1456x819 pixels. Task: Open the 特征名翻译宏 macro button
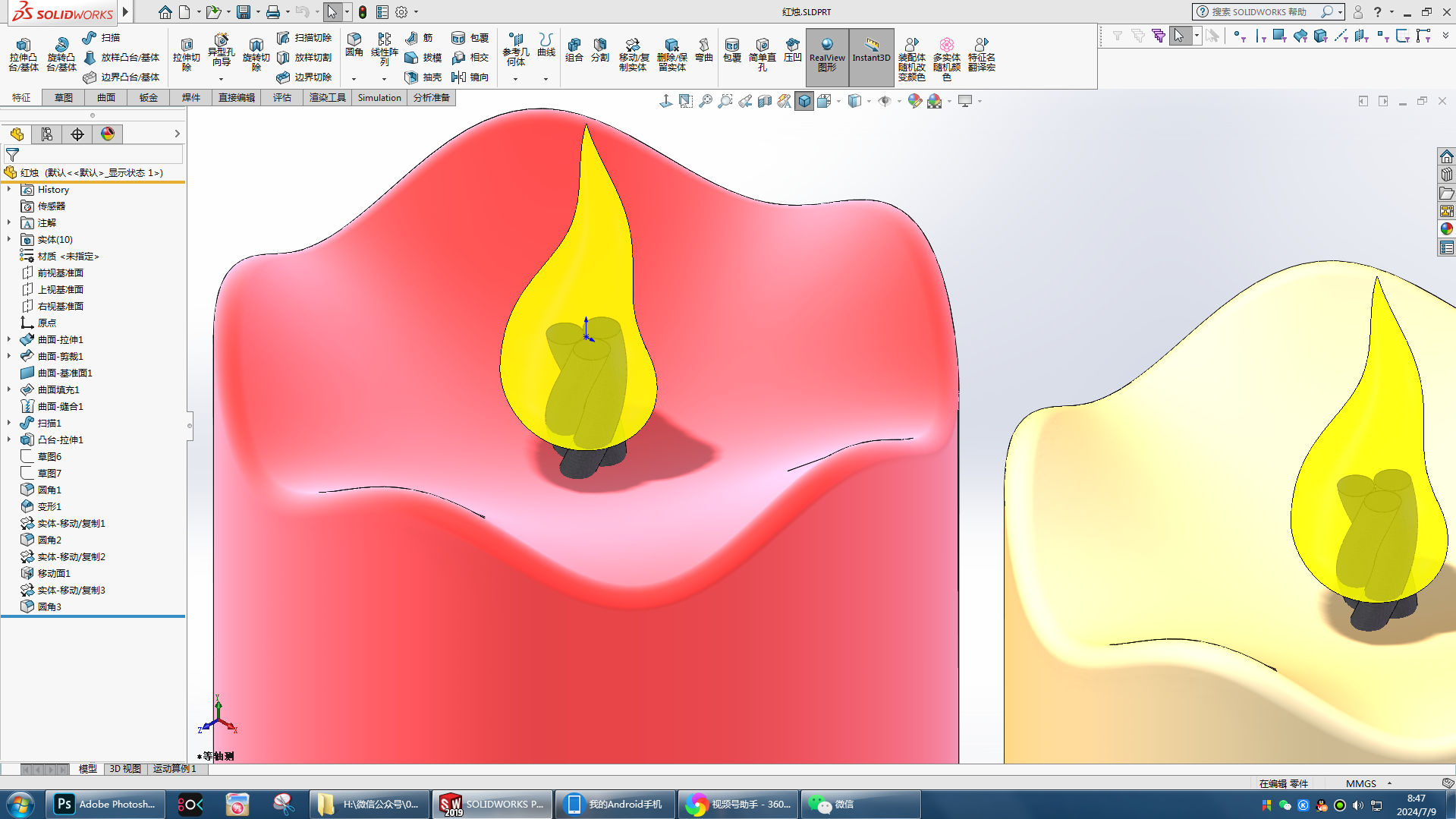coord(982,55)
